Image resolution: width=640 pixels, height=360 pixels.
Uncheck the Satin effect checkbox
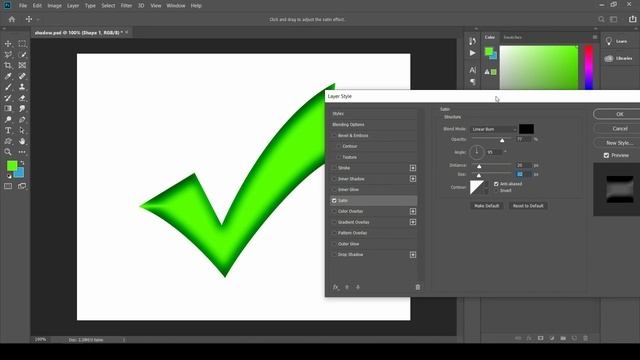[334, 201]
